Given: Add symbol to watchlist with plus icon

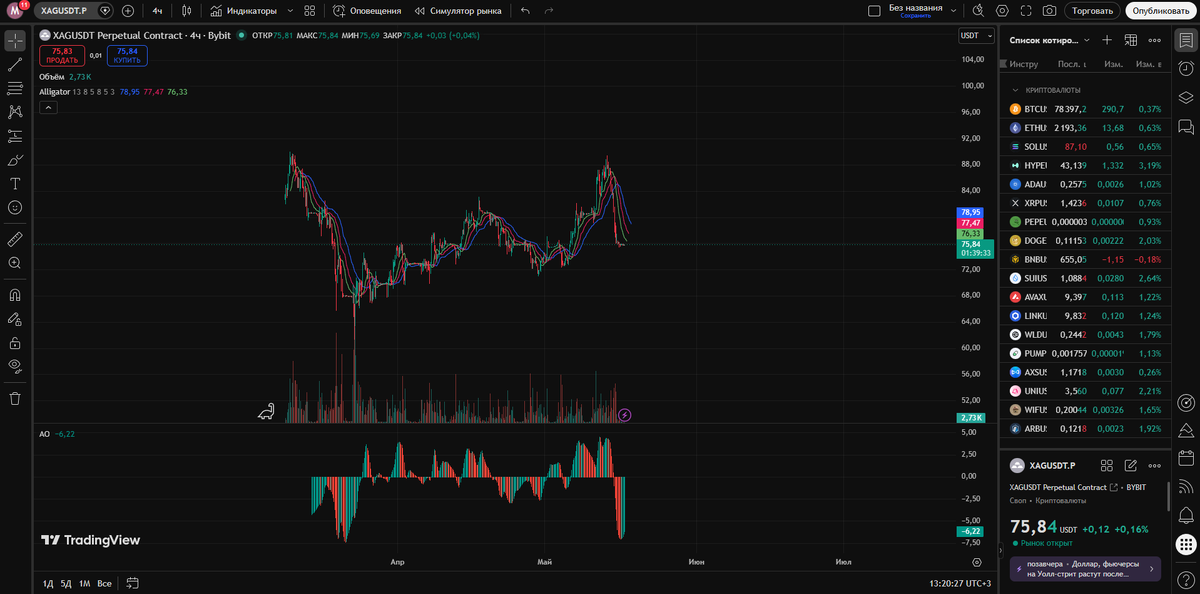Looking at the screenshot, I should pos(1107,40).
